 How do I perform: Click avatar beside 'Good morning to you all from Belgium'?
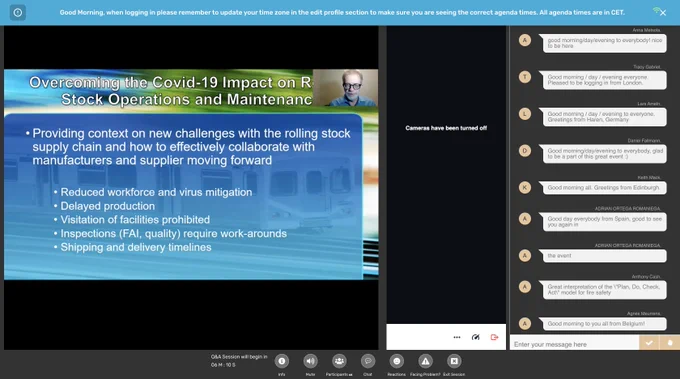(525, 323)
